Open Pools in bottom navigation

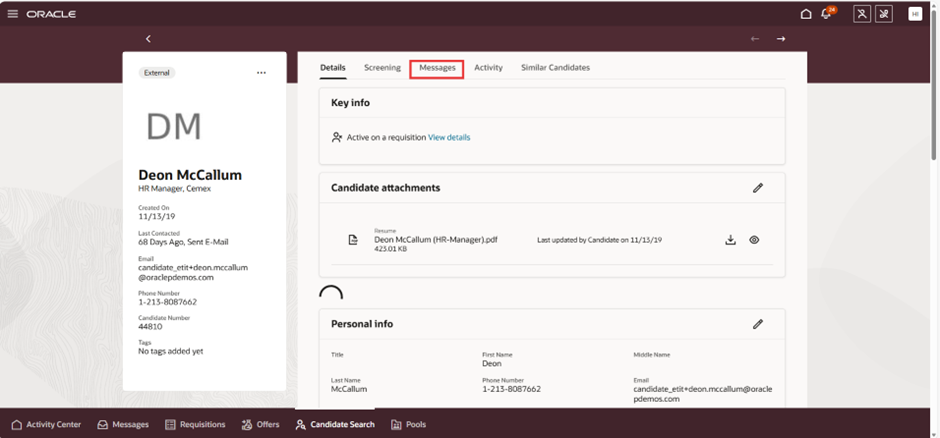408,424
